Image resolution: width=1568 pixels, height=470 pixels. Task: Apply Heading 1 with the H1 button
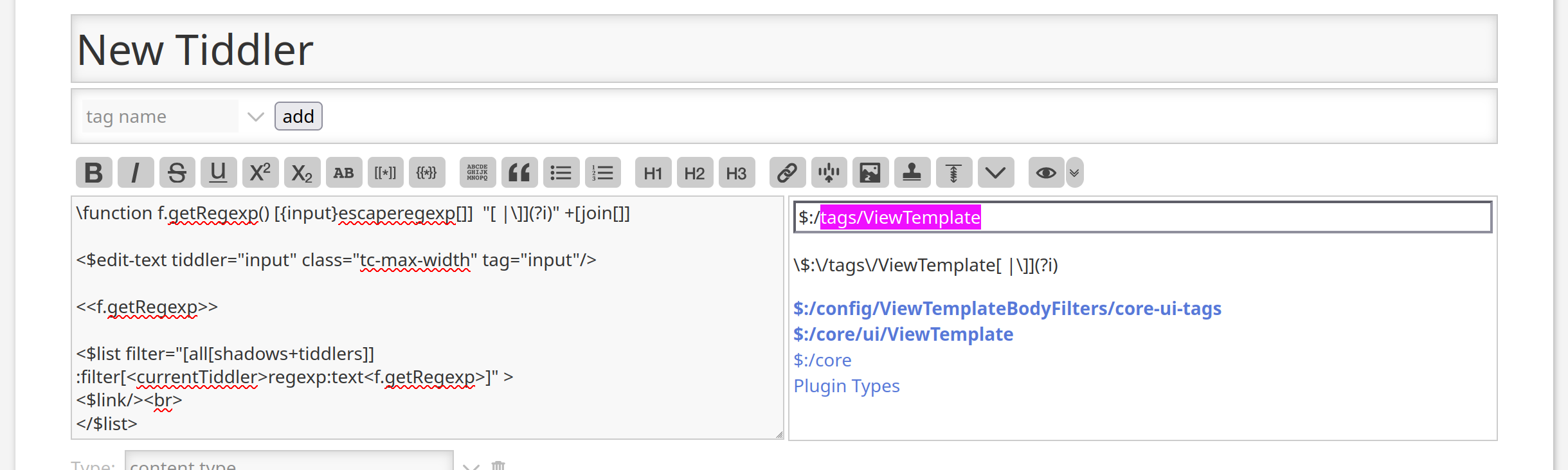(x=653, y=173)
